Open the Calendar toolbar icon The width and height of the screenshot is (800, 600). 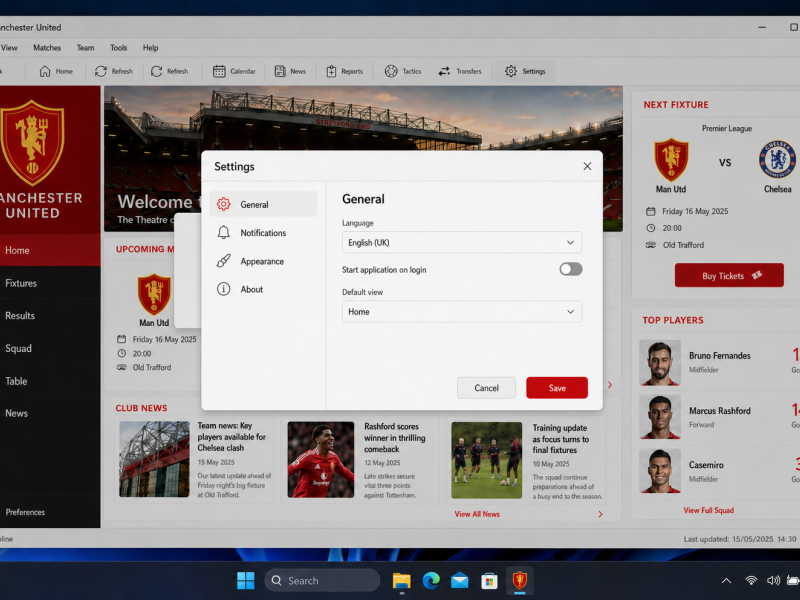pos(219,71)
